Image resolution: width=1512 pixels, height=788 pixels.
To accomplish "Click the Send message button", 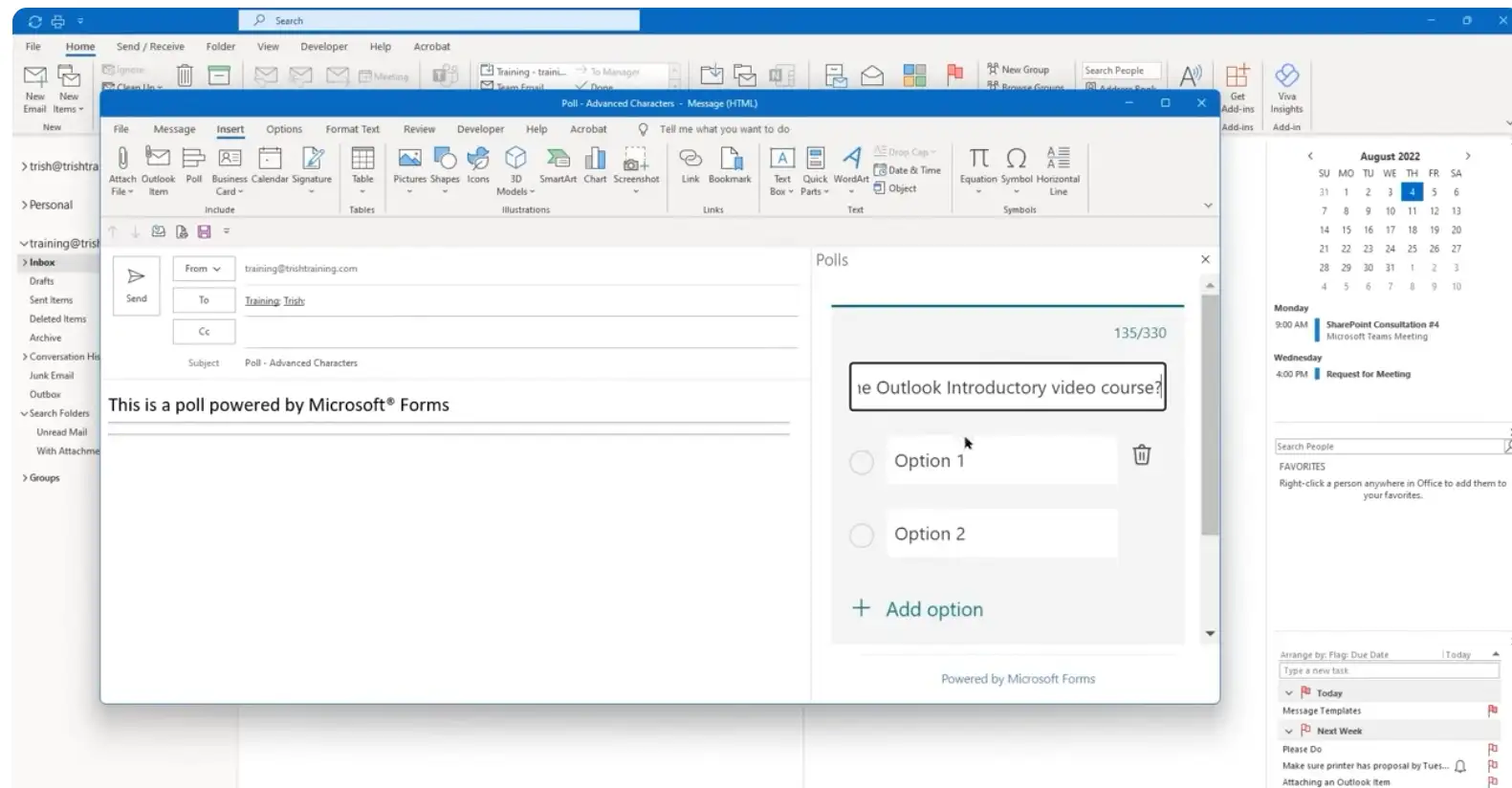I will tap(137, 285).
